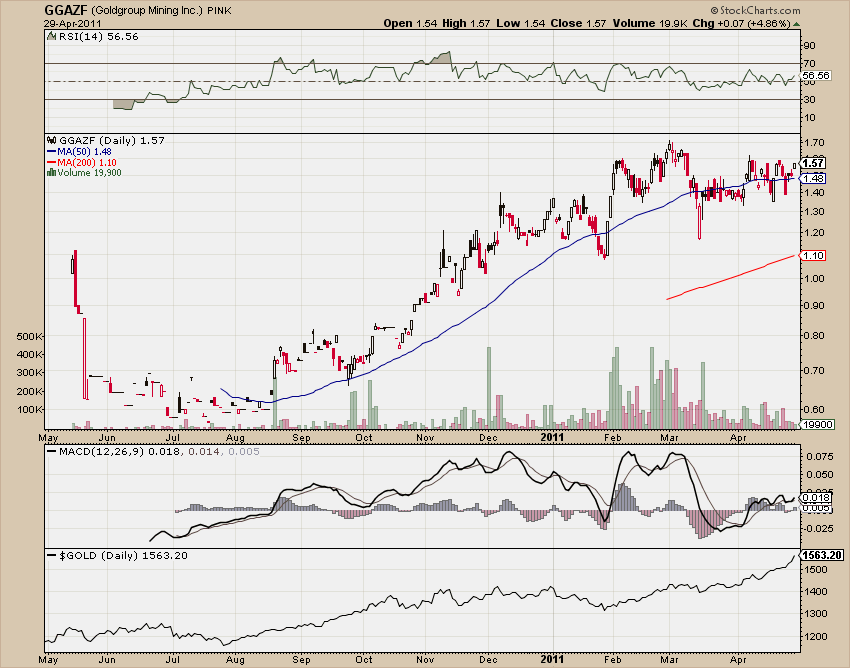Click the Volume 19.9K header value
850x668 pixels.
click(651, 23)
